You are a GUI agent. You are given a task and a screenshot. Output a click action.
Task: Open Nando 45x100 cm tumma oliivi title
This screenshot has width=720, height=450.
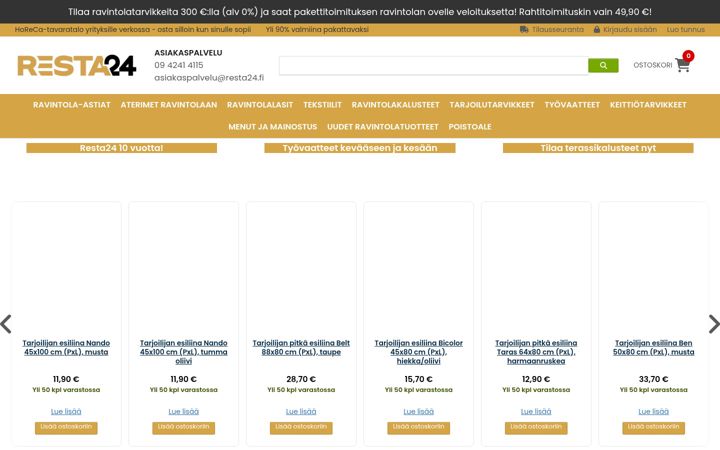(x=184, y=352)
